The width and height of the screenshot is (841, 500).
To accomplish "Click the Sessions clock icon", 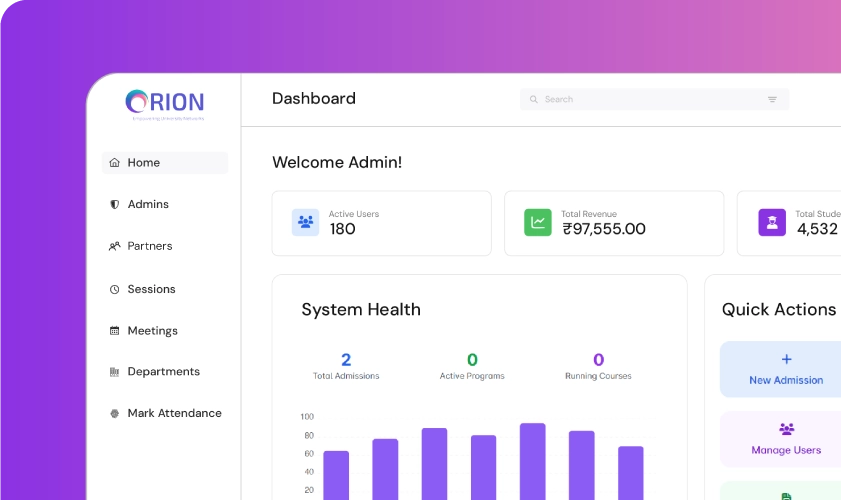I will coord(115,289).
